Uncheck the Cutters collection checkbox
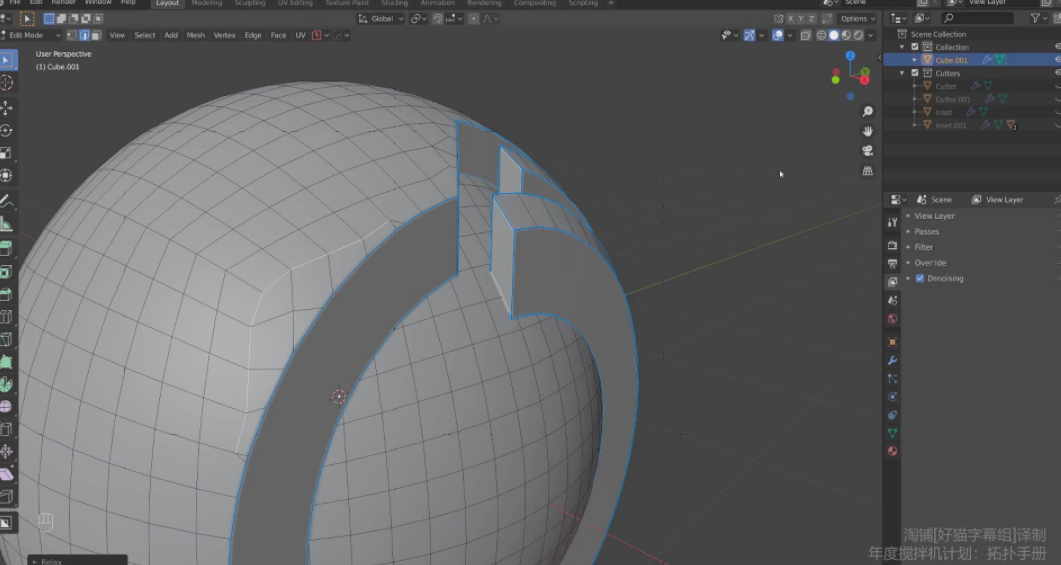 [x=915, y=73]
